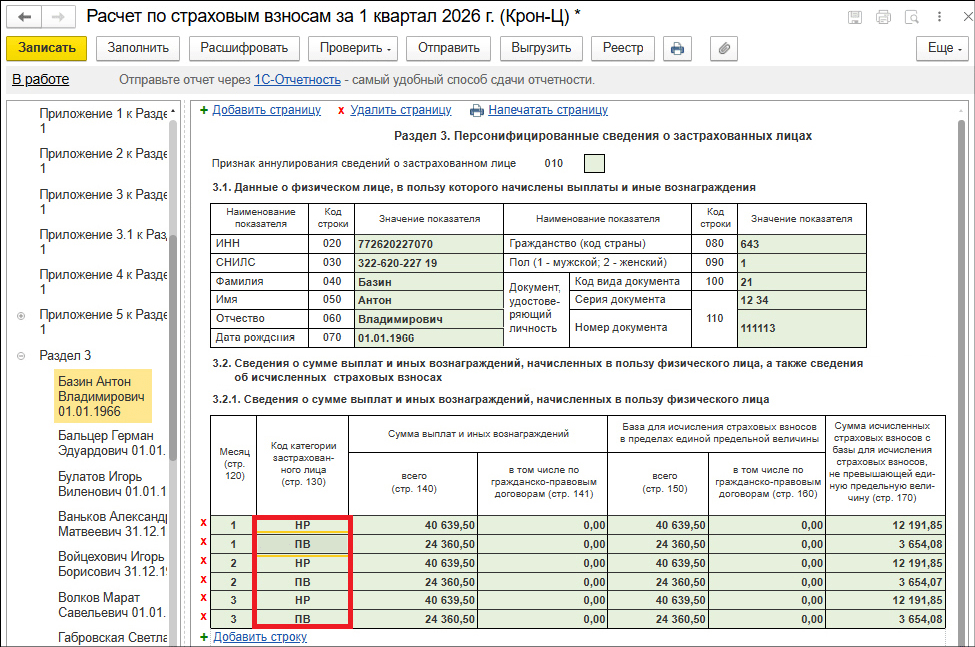Viewport: 975px width, 647px height.
Task: Collapse the Раздел 3 tree node
Action: click(21, 356)
